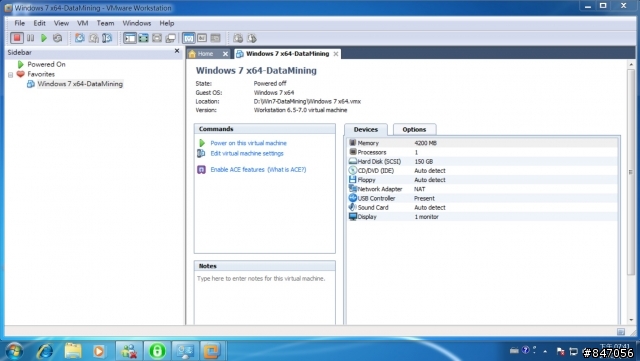Select Windows 7 x64-DataMining in sidebar
Viewport: 640px width, 361px height.
coord(80,84)
